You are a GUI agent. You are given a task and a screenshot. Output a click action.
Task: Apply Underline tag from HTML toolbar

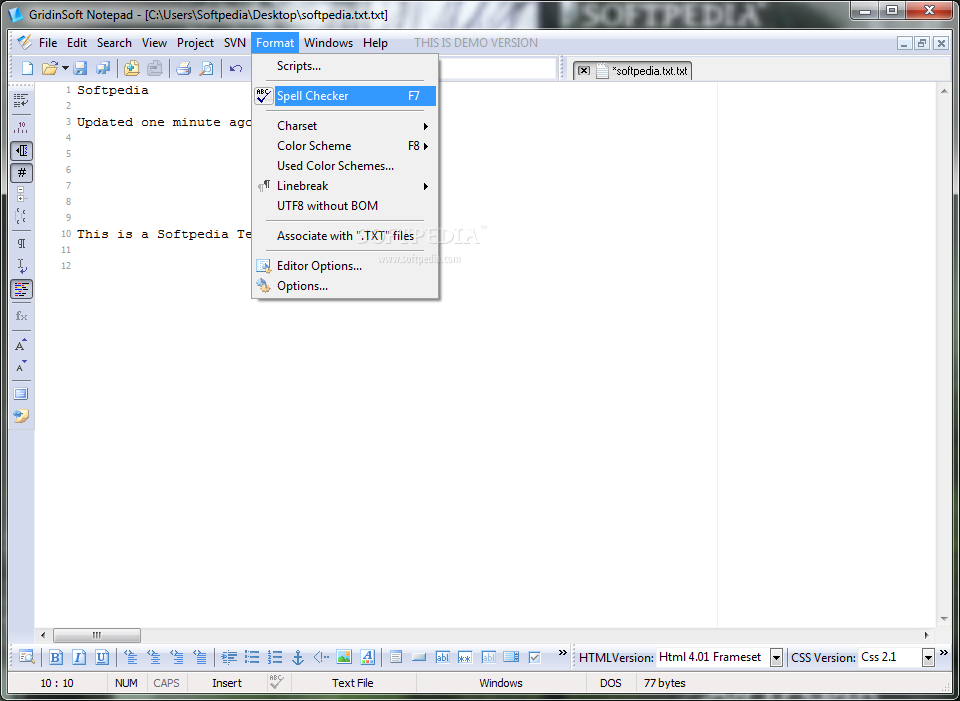pyautogui.click(x=102, y=658)
